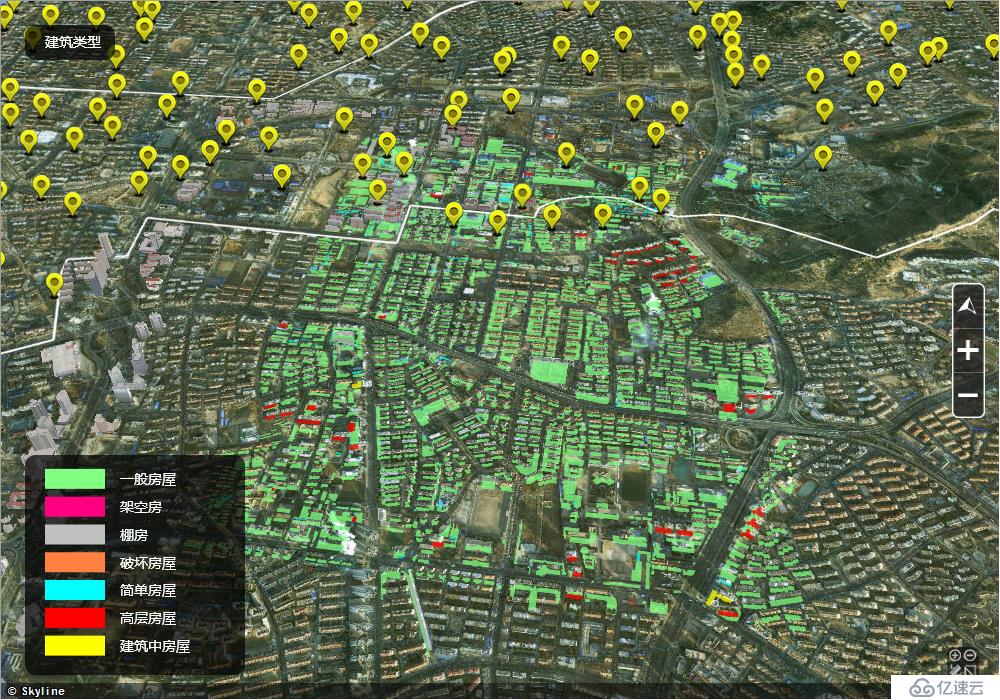This screenshot has width=1000, height=700.
Task: Click the green sports field in map center
Action: pos(548,372)
